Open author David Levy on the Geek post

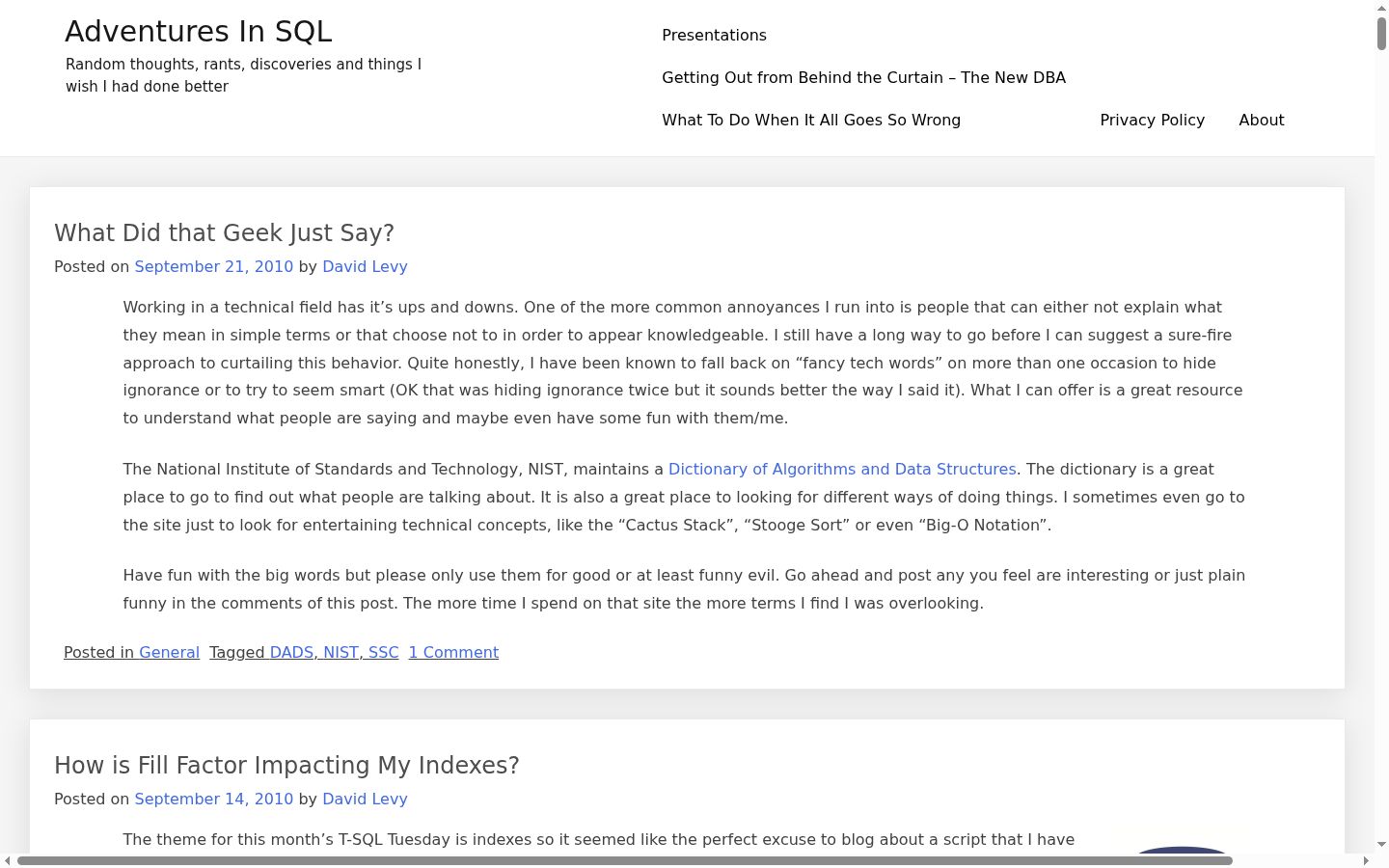(x=365, y=267)
